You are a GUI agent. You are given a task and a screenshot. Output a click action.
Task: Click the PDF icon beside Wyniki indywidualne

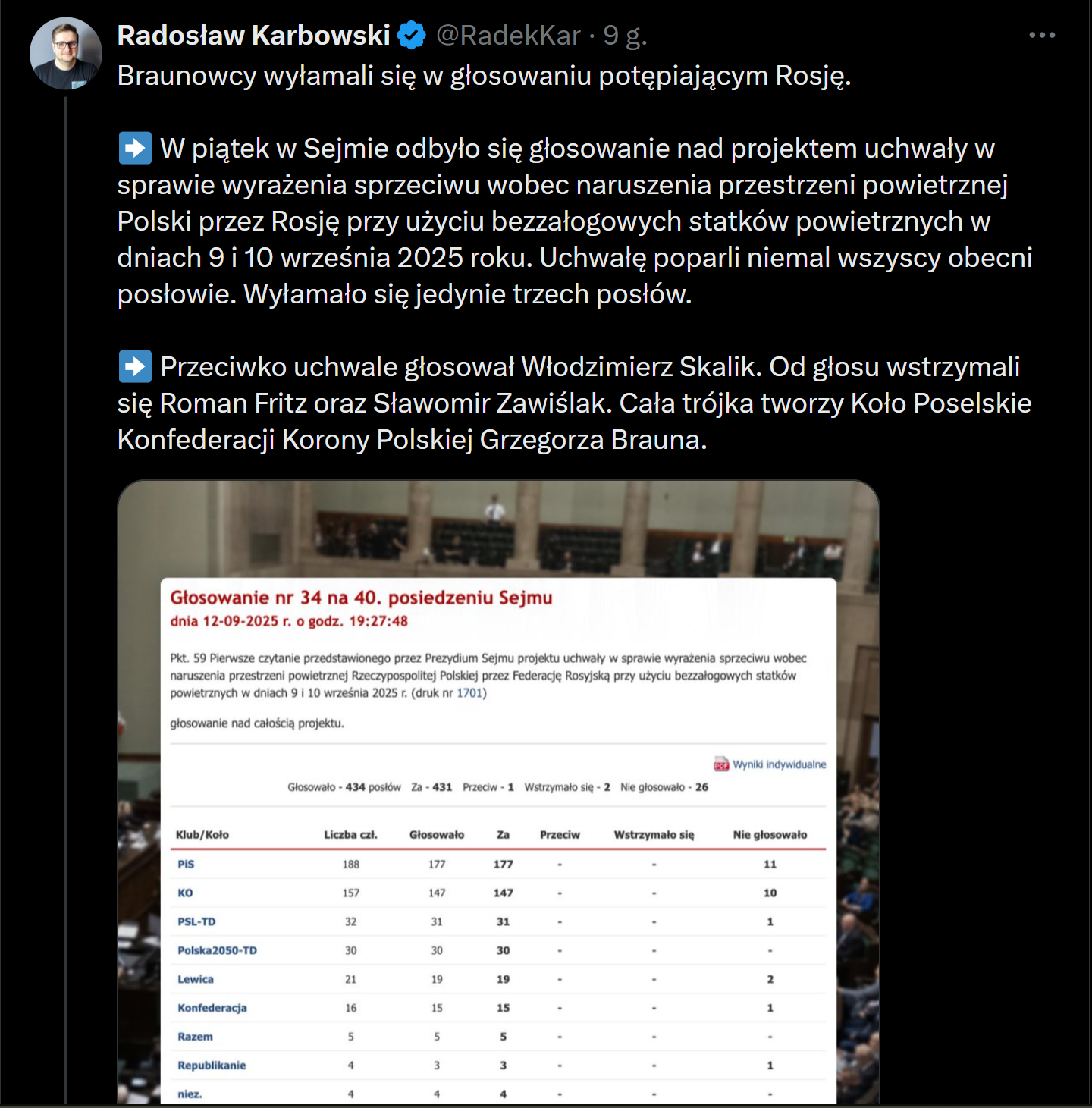coord(720,764)
